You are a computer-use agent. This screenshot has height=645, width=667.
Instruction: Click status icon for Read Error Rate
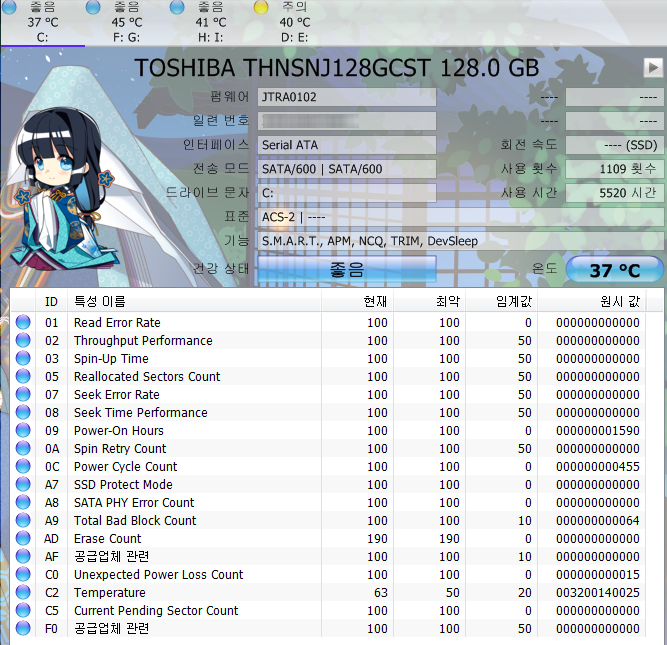coord(23,322)
